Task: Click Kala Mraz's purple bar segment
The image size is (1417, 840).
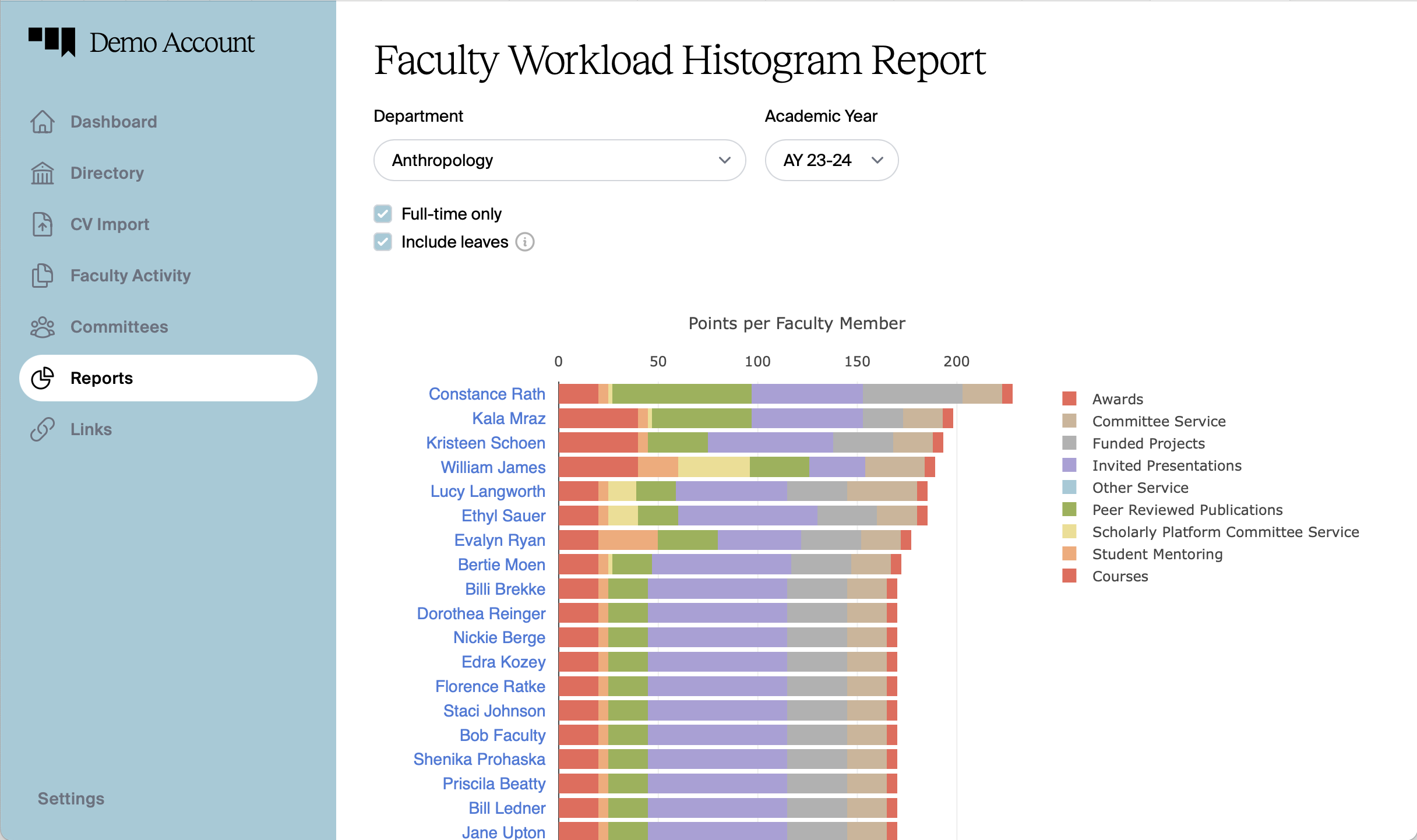Action: pos(807,418)
